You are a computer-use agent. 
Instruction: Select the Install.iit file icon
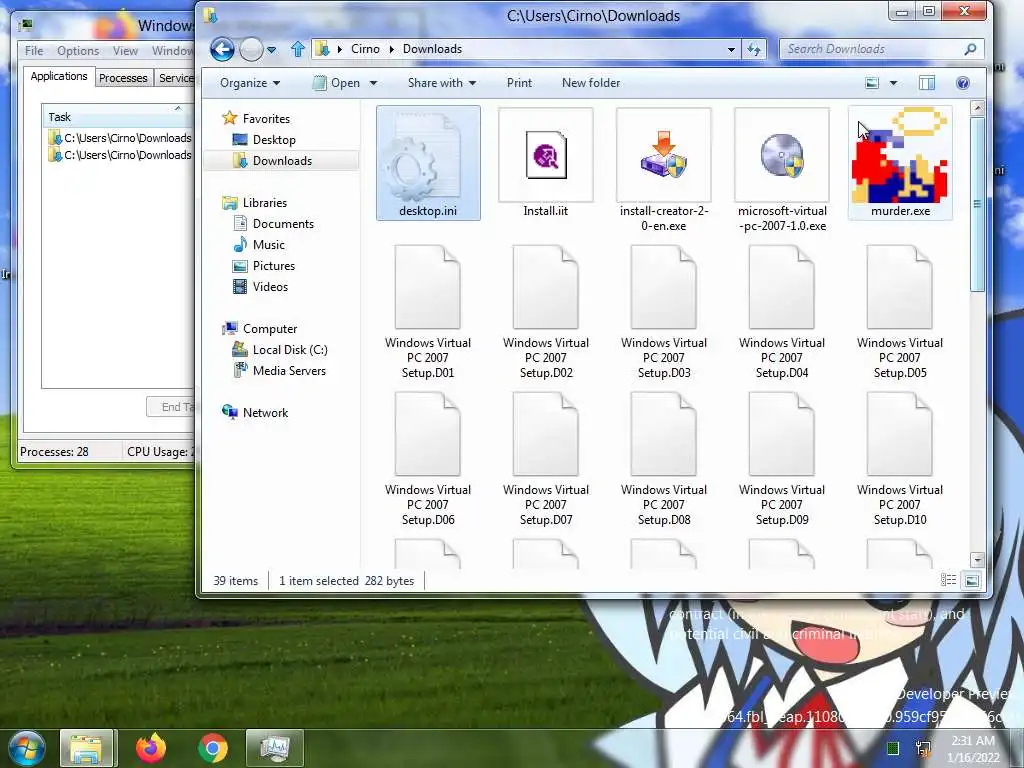[545, 163]
